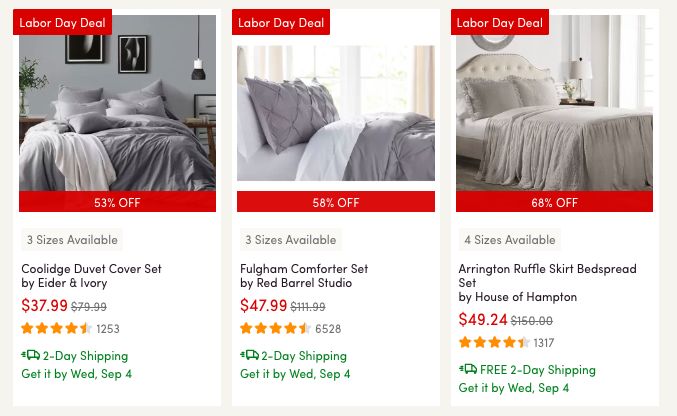The height and width of the screenshot is (416, 677).
Task: Click the shipping truck icon under Fulgham Comforter
Action: [249, 355]
